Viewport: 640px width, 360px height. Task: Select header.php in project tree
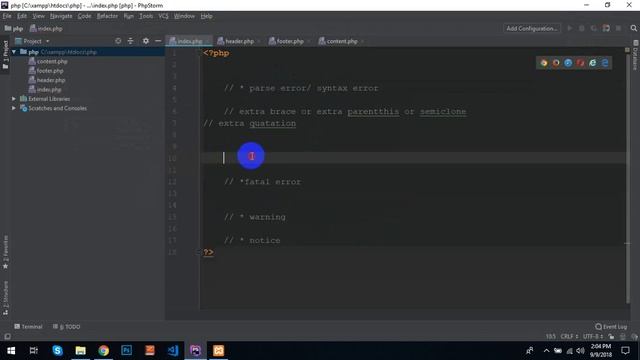click(x=47, y=80)
